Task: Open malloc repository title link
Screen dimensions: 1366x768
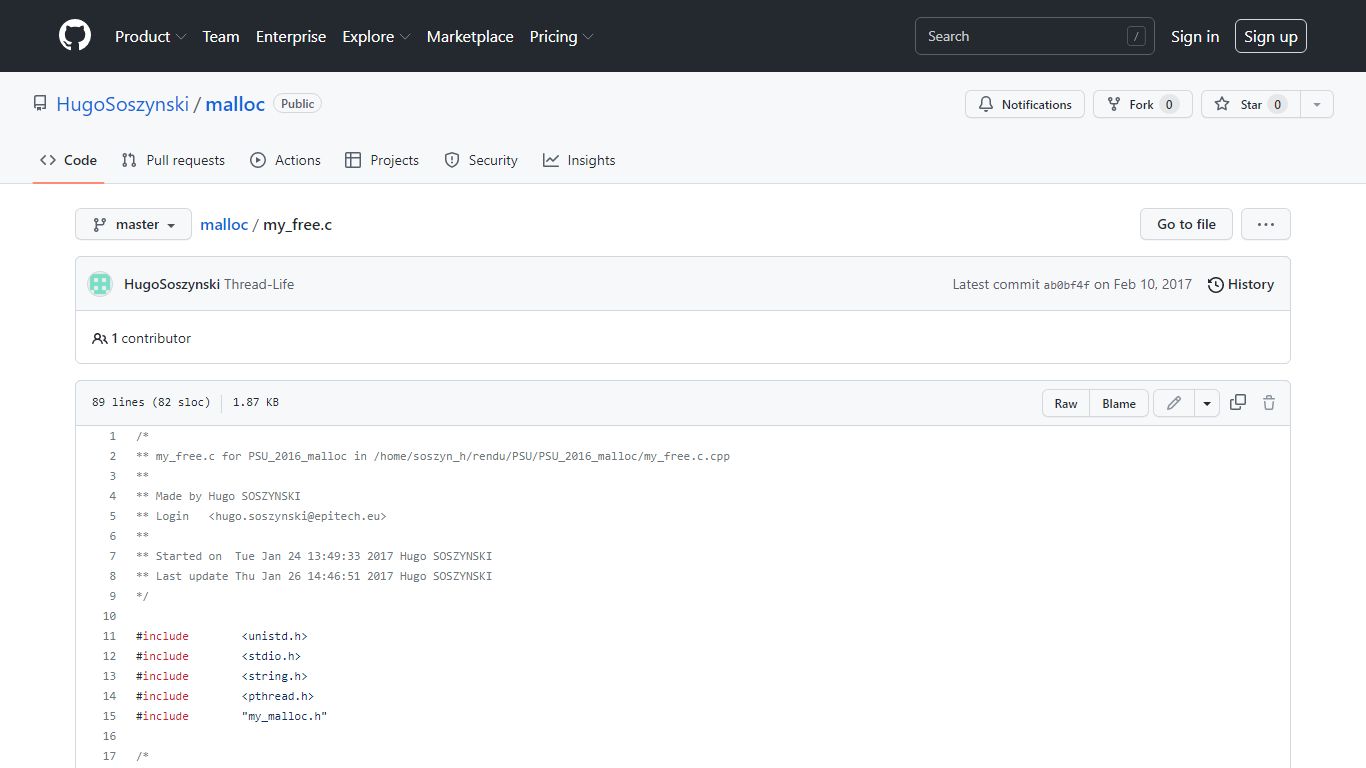Action: 235,104
